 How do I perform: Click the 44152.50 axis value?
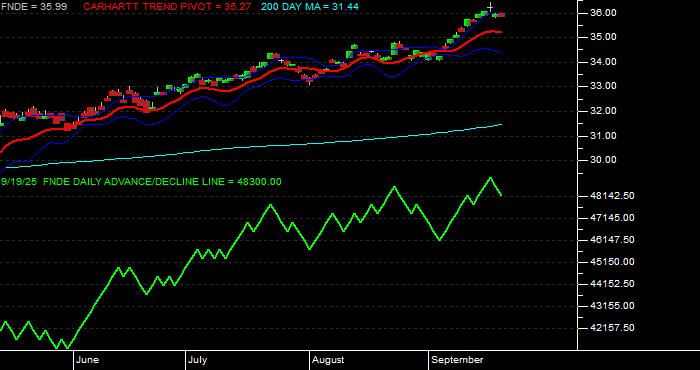click(612, 284)
